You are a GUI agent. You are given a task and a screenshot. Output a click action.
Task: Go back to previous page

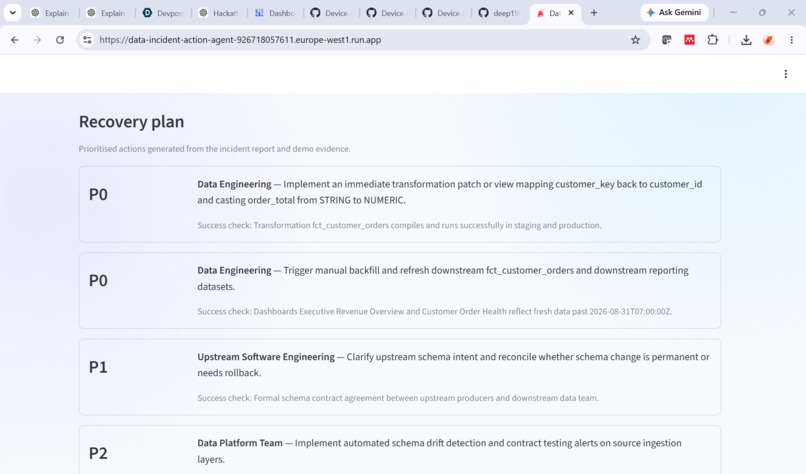(x=15, y=40)
